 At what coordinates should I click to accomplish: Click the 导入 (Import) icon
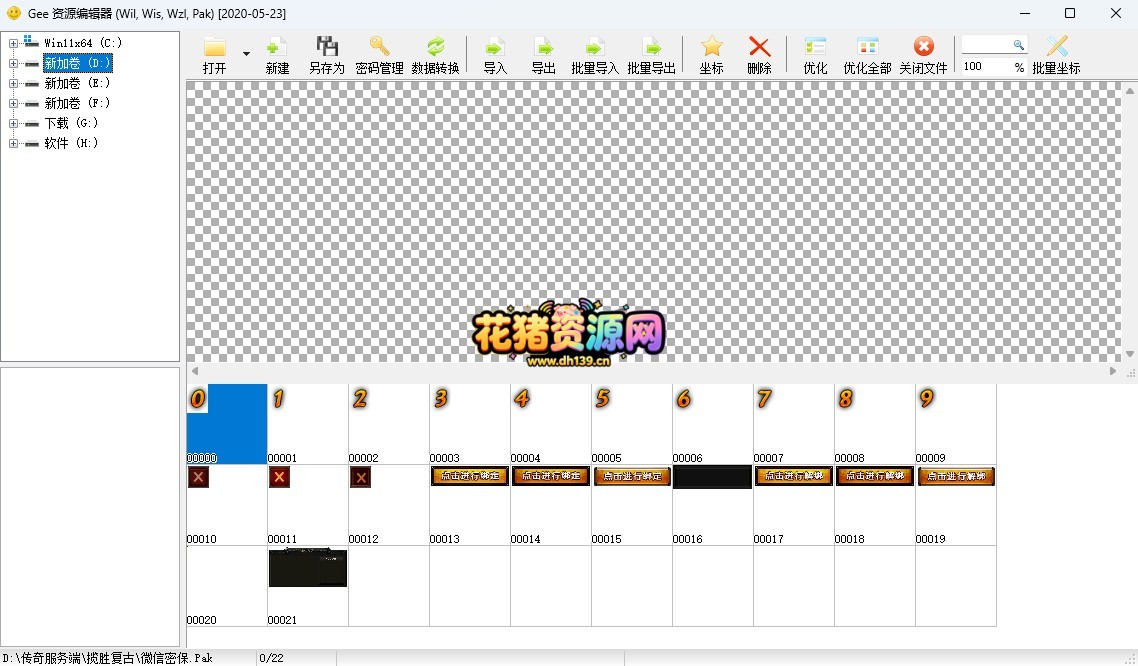pyautogui.click(x=495, y=47)
